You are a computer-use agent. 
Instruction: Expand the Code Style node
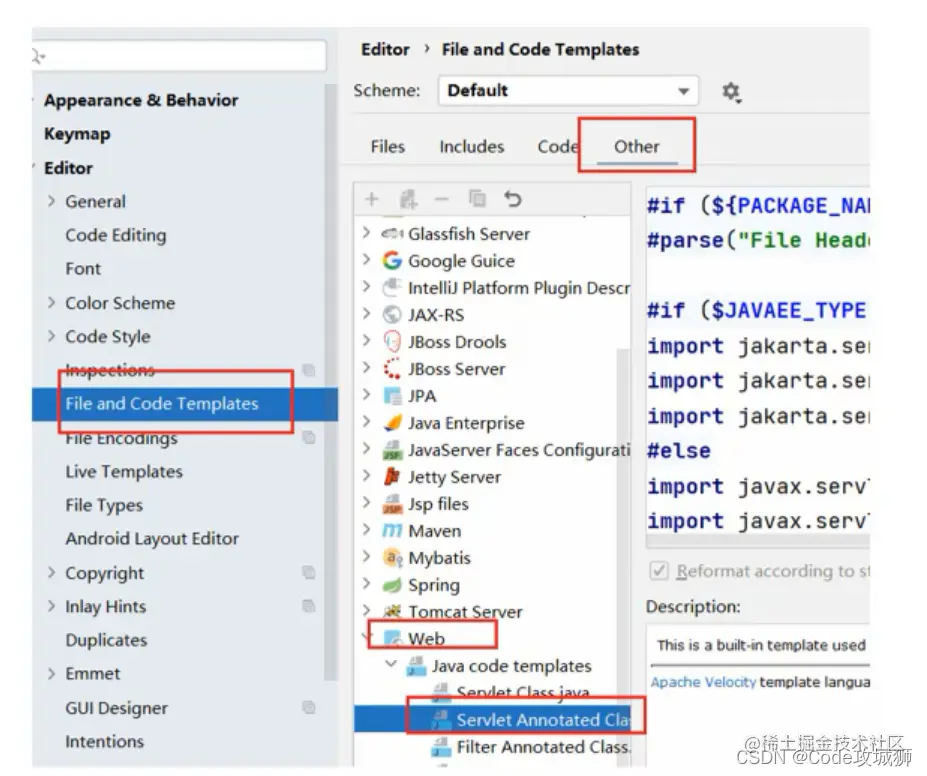tap(51, 336)
